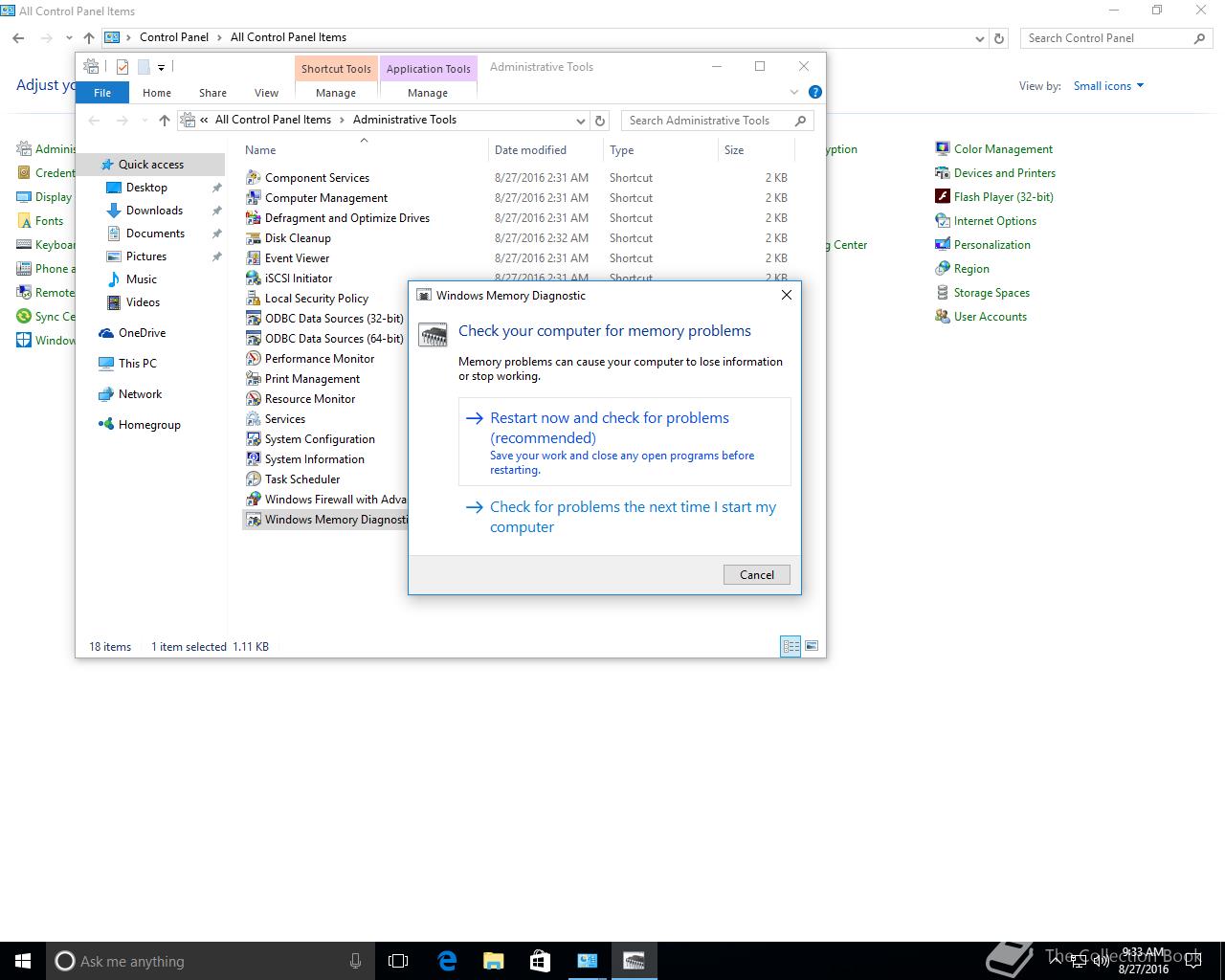This screenshot has width=1225, height=980.
Task: Click the explorer help question mark icon
Action: [x=815, y=92]
